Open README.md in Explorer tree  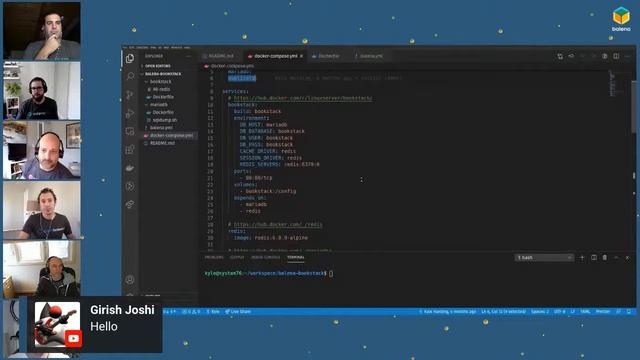point(169,143)
